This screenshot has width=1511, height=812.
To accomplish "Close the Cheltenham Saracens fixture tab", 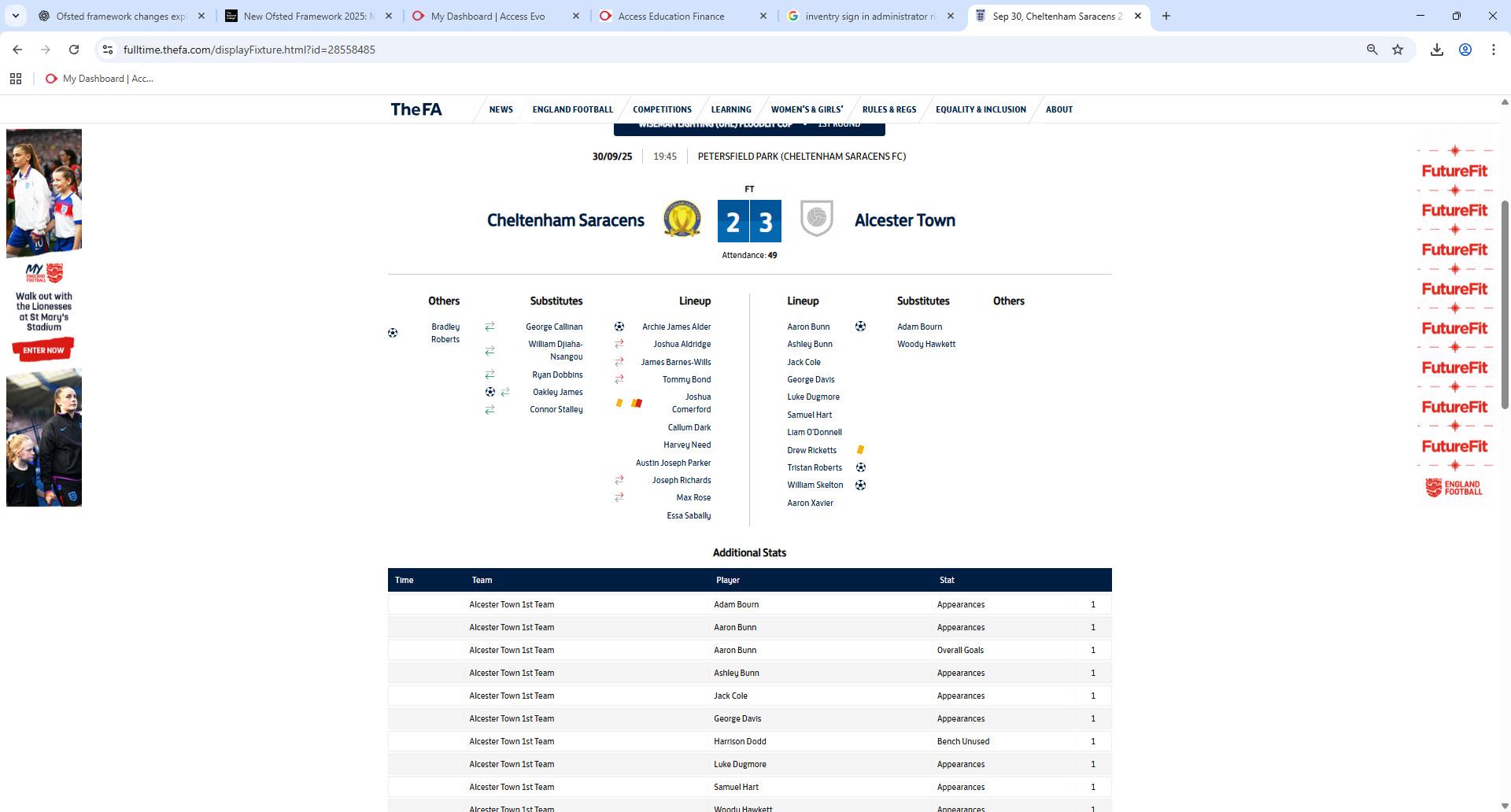I will point(1138,16).
